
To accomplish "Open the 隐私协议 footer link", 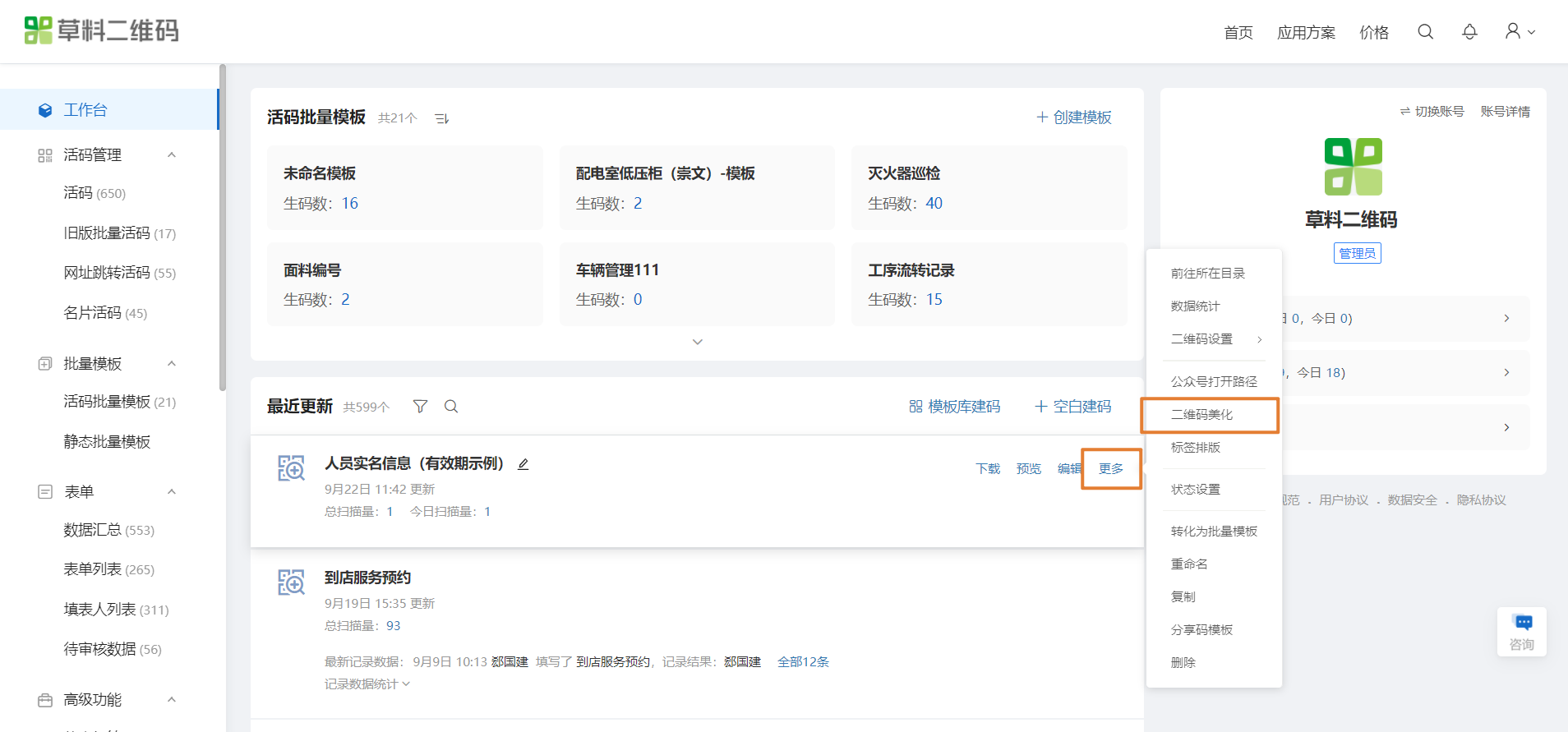I will point(1481,500).
